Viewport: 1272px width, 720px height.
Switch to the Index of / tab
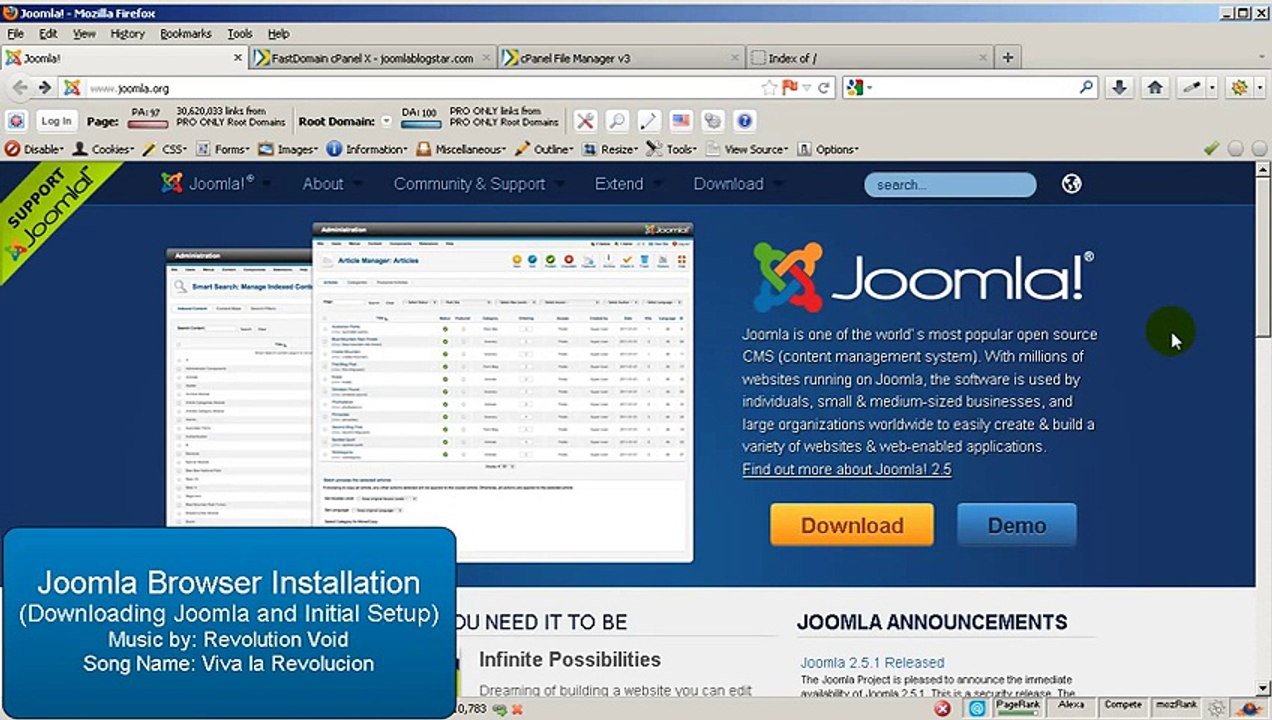click(x=870, y=58)
